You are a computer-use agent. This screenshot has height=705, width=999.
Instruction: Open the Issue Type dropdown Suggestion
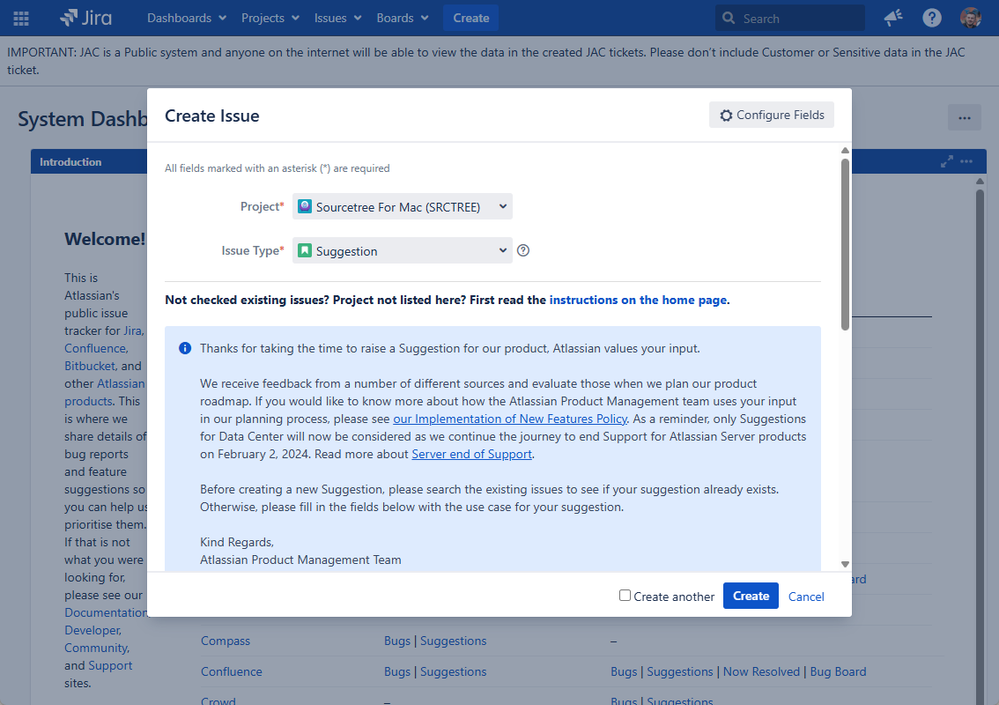point(403,250)
